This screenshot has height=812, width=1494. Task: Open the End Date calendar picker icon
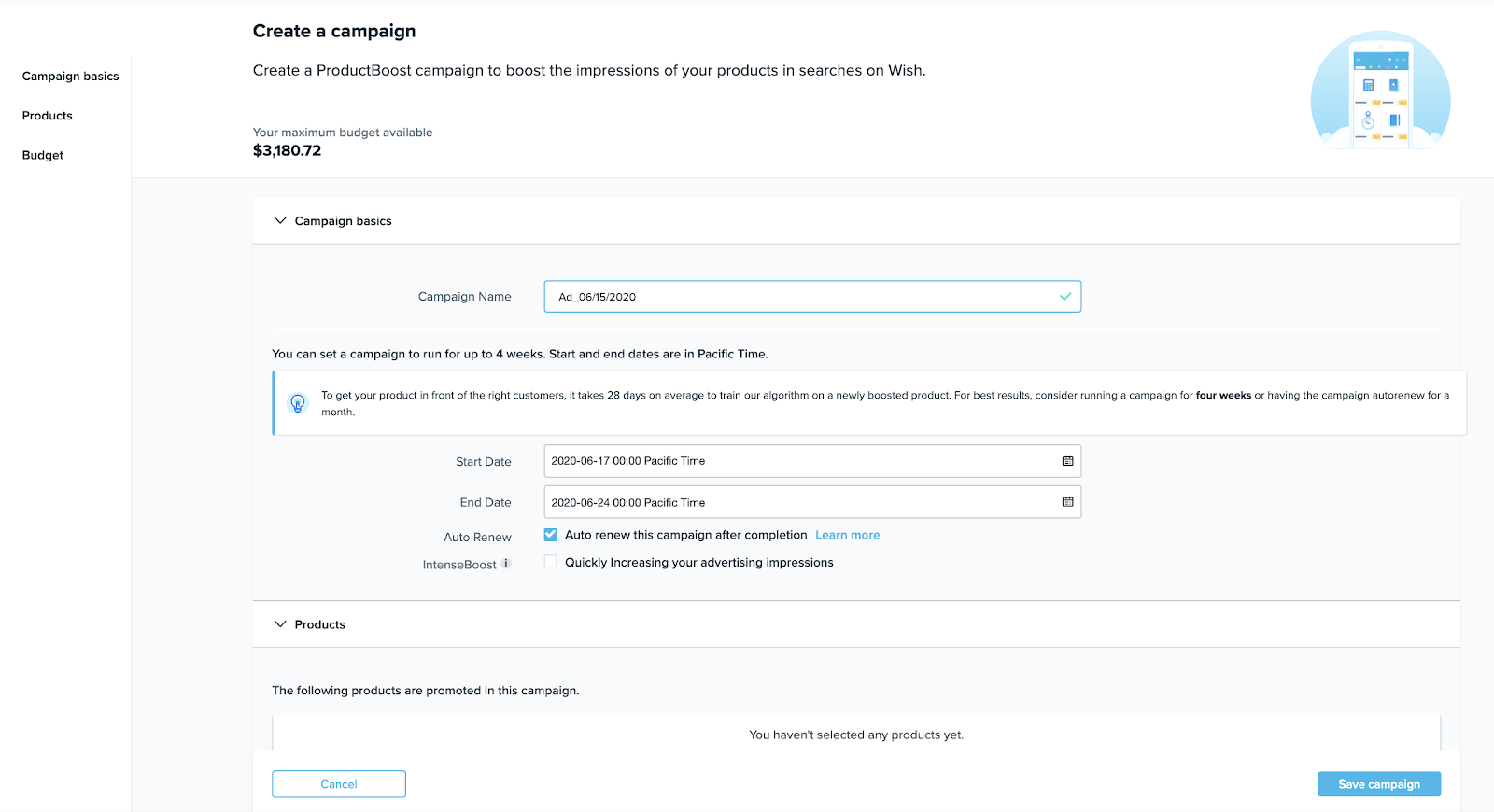coord(1067,502)
